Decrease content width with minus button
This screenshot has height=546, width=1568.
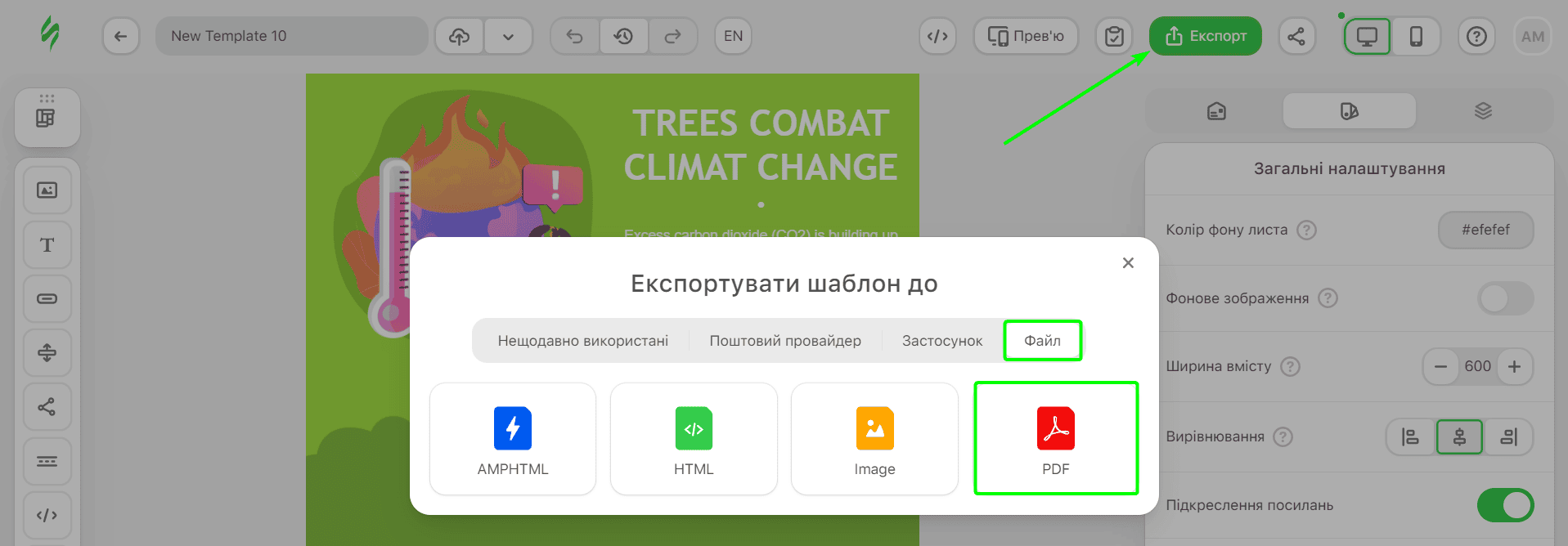[x=1441, y=367]
